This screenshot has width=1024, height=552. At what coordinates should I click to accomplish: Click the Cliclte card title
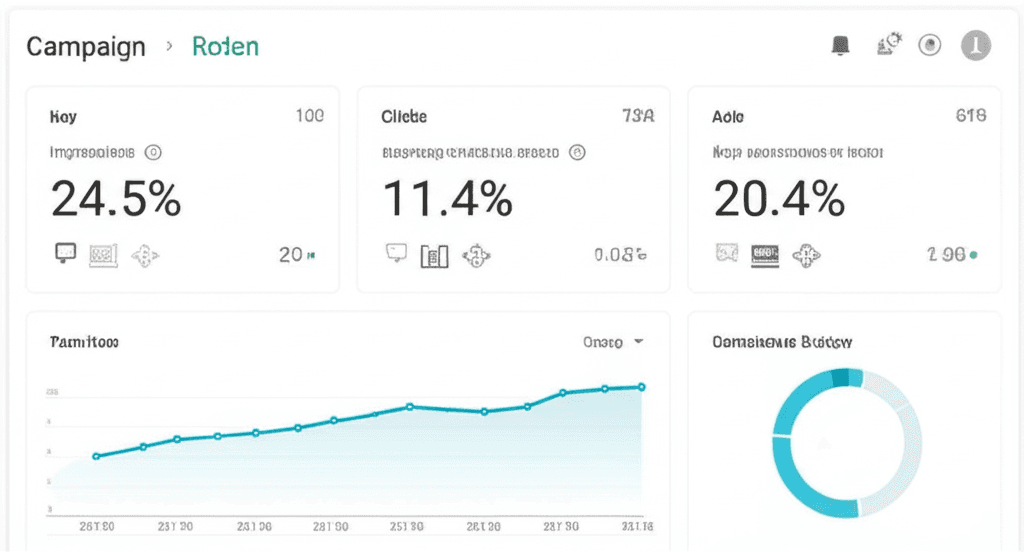coord(404,117)
